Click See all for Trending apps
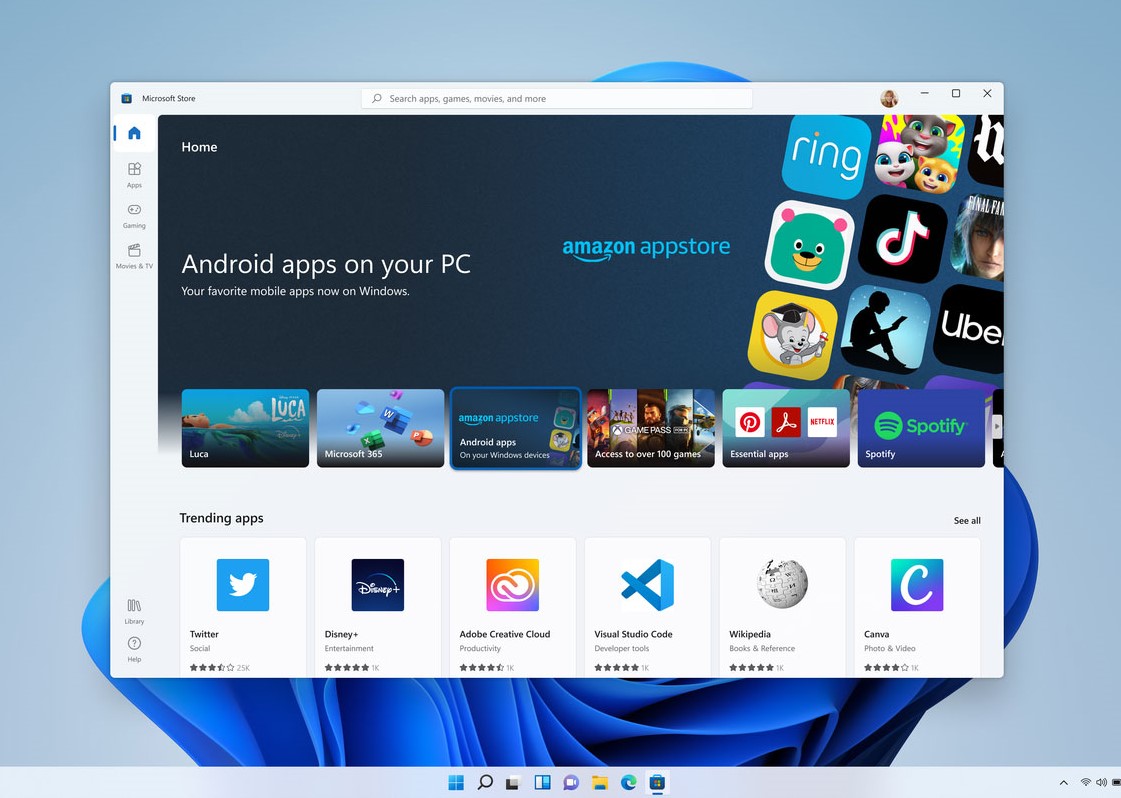The height and width of the screenshot is (798, 1121). 967,521
